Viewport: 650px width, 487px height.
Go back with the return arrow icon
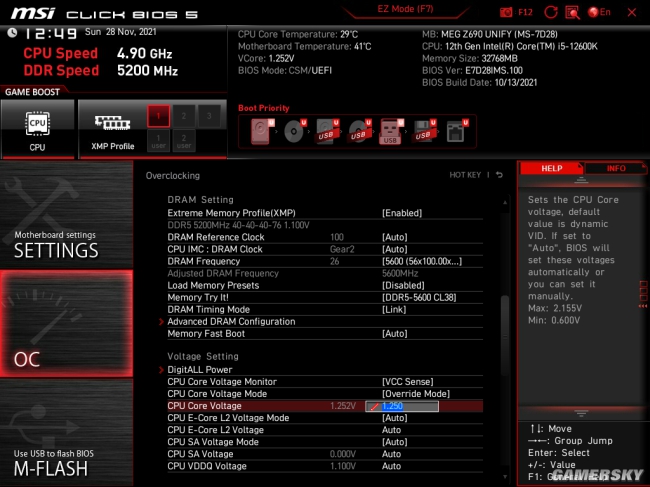[x=500, y=175]
